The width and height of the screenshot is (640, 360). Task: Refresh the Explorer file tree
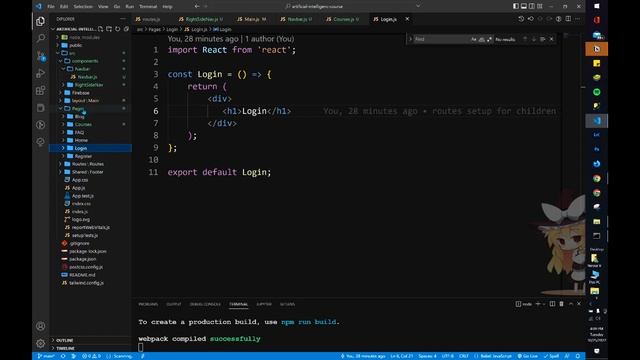coord(118,29)
